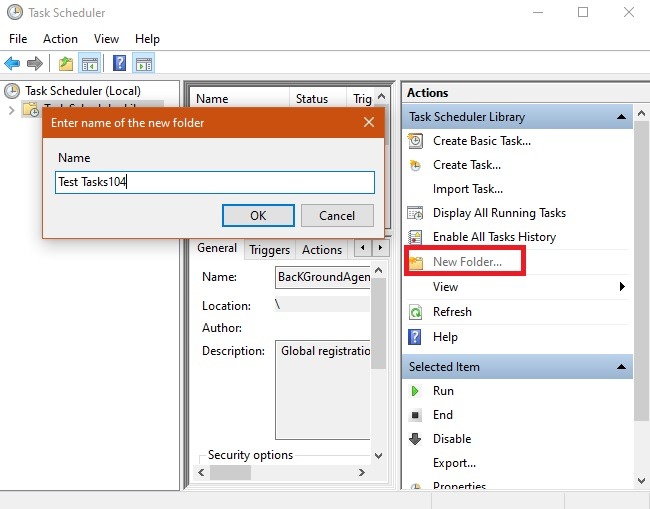Screen dimensions: 650x509
Task: Close the new folder name dialog
Action: 369,122
